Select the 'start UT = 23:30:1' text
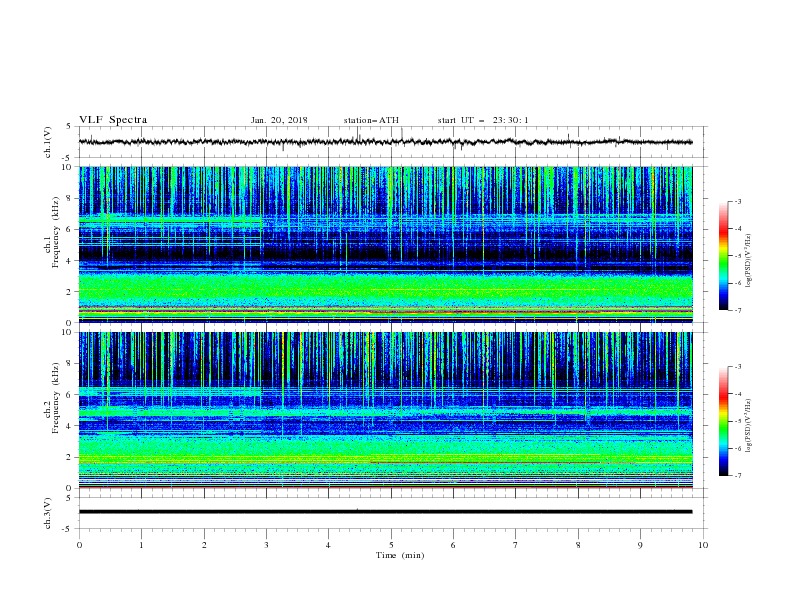This screenshot has height=612, width=792. pyautogui.click(x=483, y=120)
